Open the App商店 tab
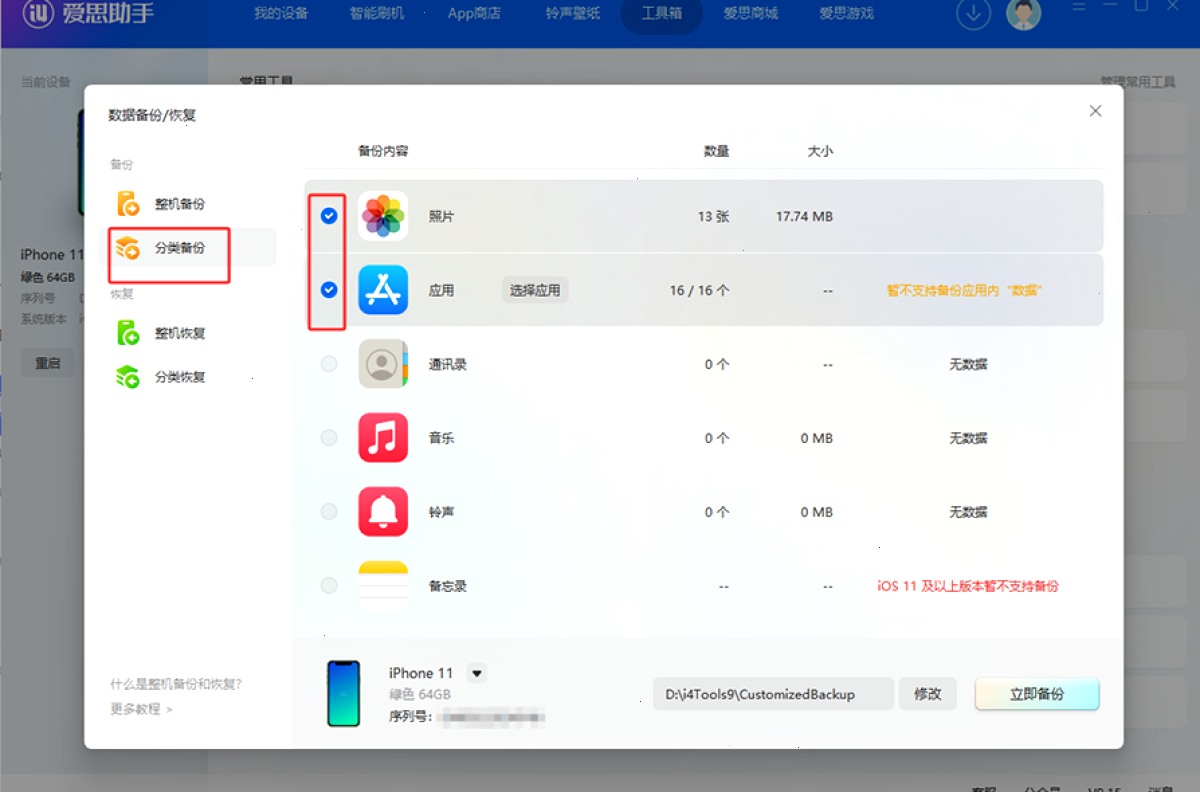This screenshot has height=792, width=1200. [474, 14]
